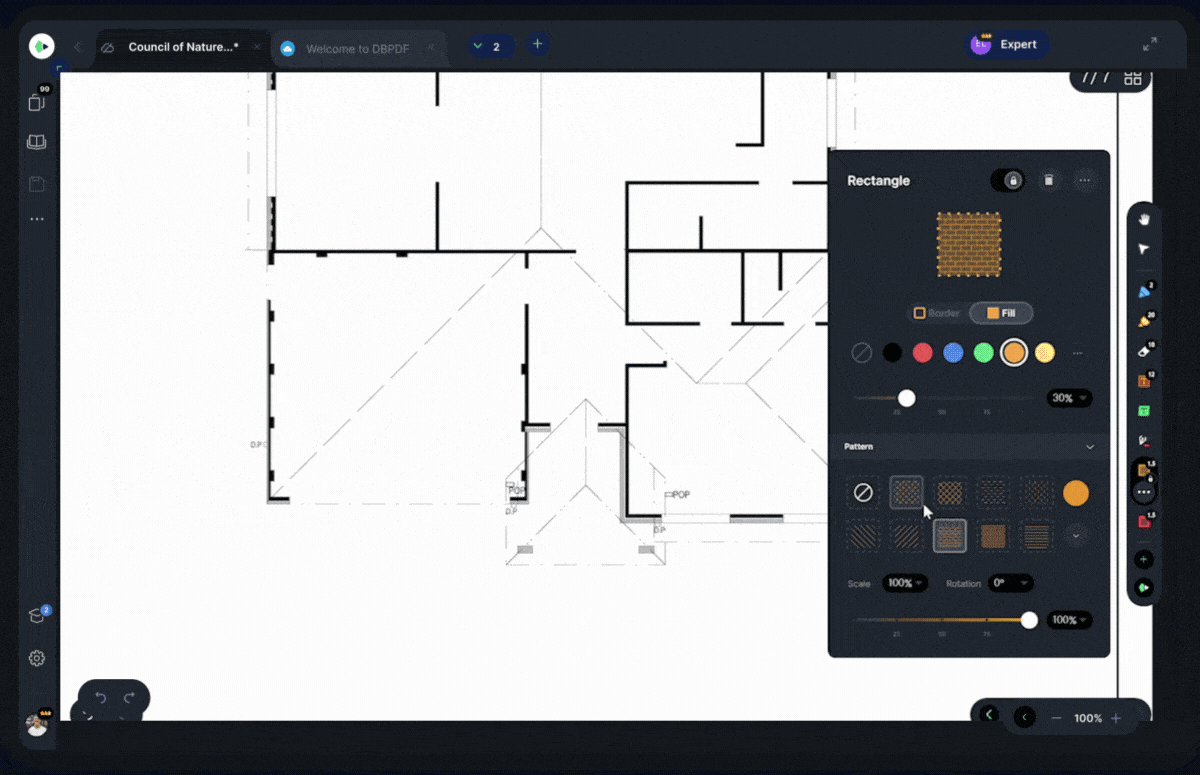
Task: Select the Fill styling mode
Action: pos(1001,313)
